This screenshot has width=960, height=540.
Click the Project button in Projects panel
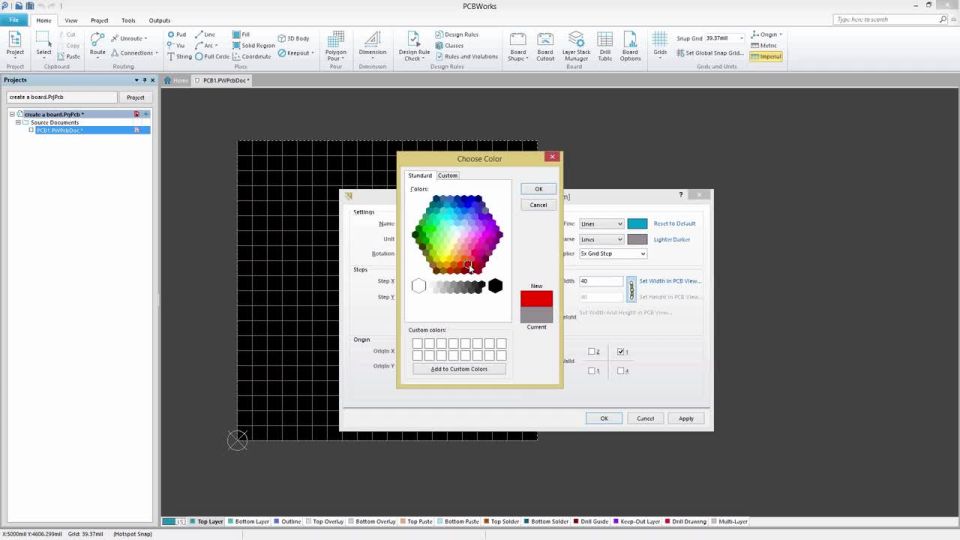135,97
